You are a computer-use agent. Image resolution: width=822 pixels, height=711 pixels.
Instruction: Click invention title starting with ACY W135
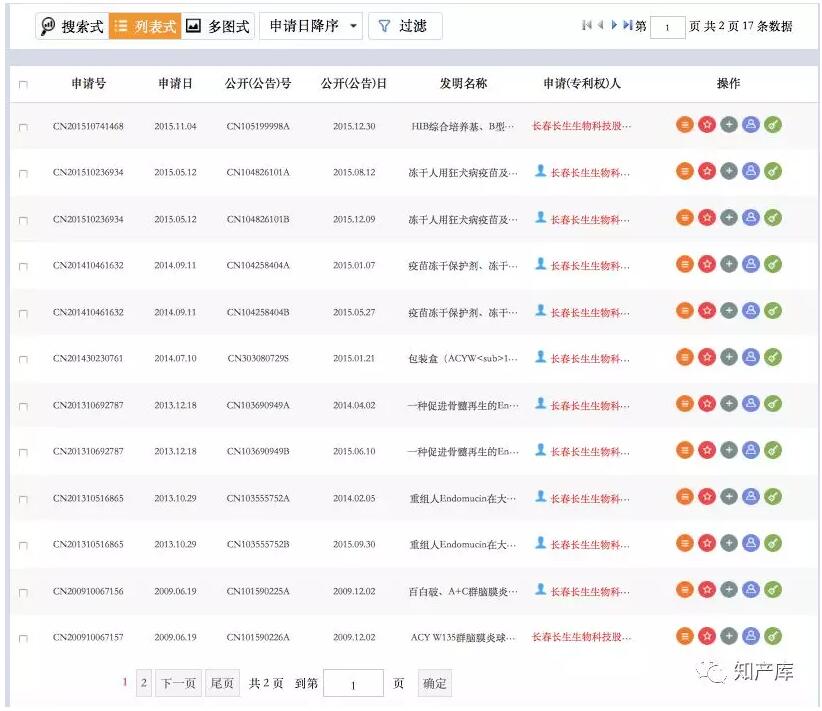click(x=463, y=638)
